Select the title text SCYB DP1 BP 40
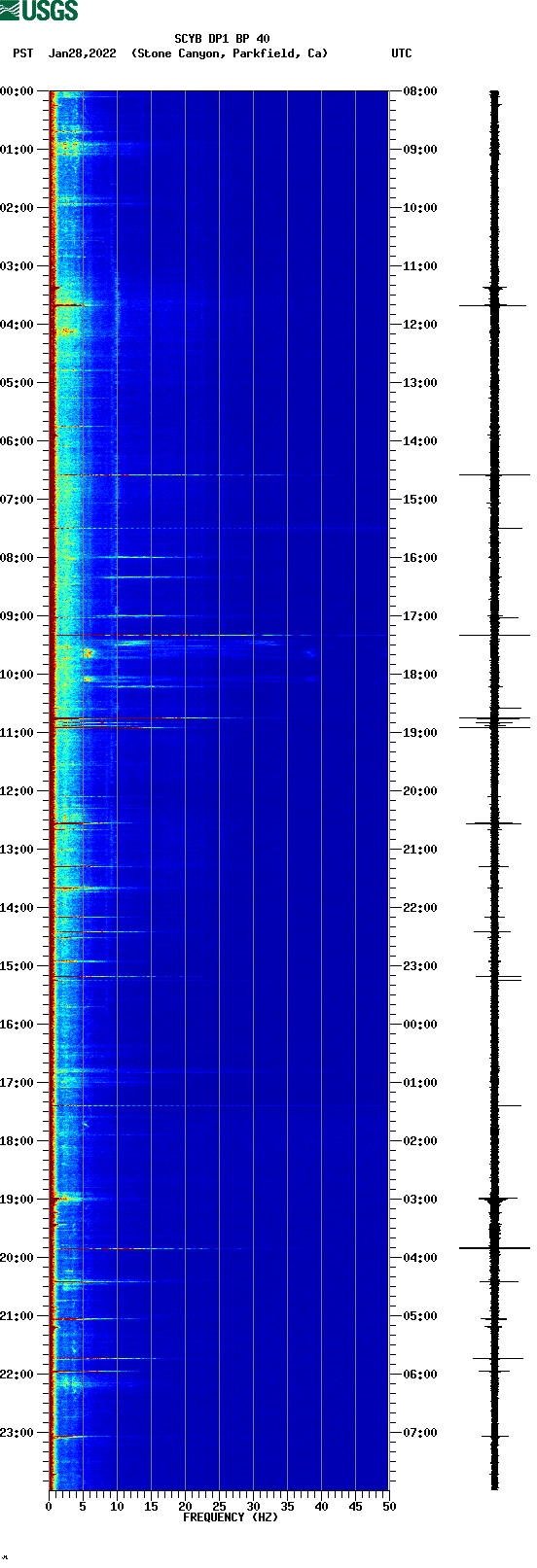Viewport: 537px width, 1568px height. coord(222,39)
